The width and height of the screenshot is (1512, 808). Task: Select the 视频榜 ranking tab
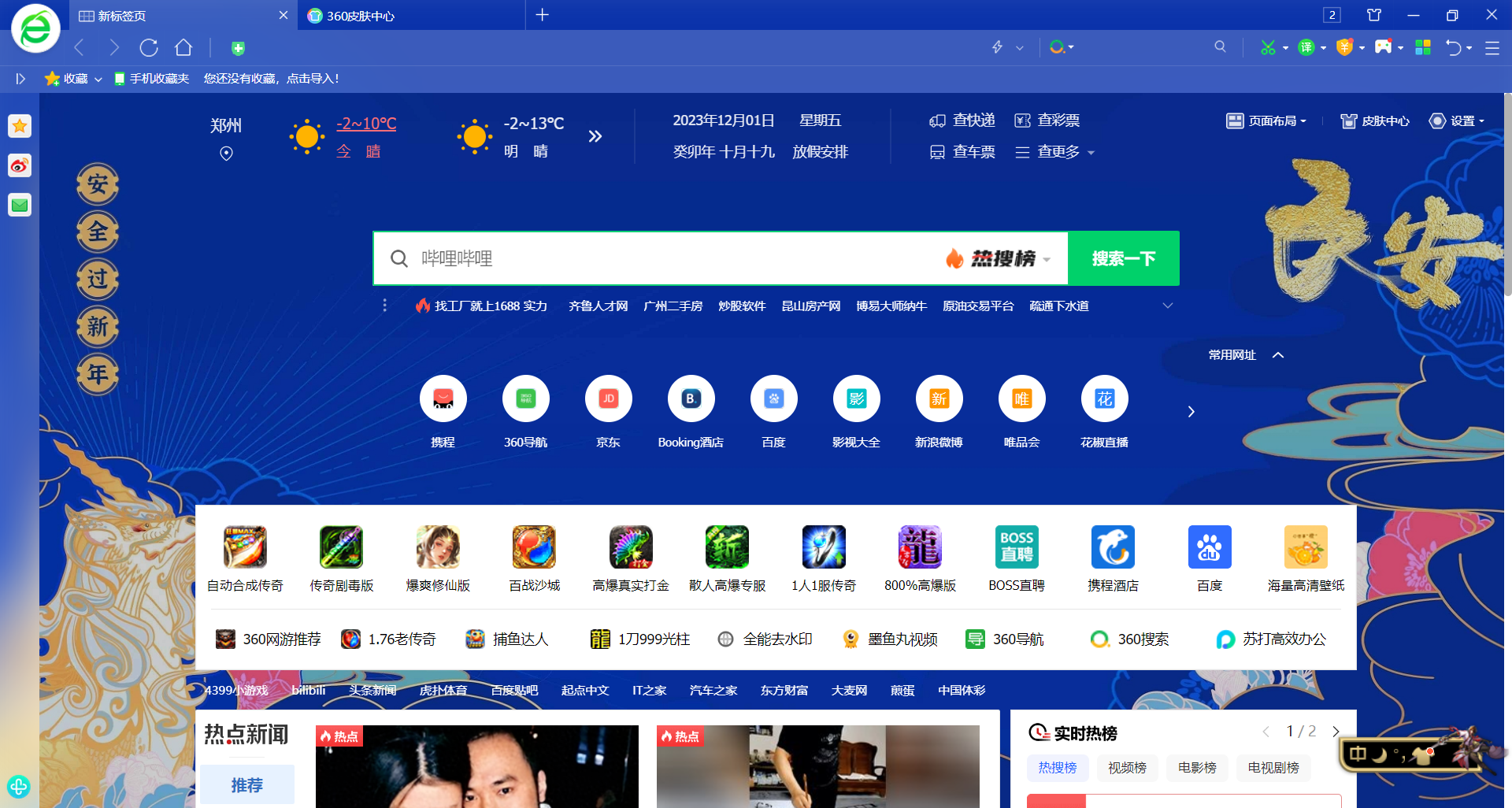(1127, 767)
